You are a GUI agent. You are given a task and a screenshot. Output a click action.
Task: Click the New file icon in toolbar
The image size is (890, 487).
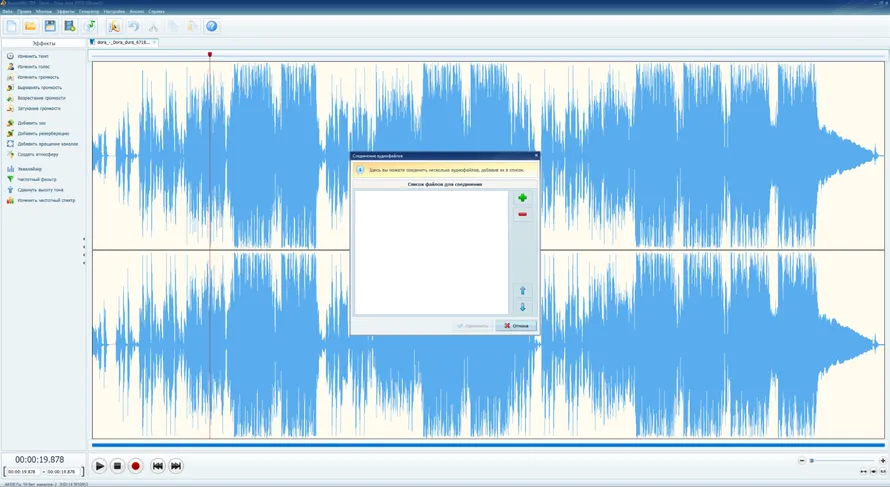(11, 26)
